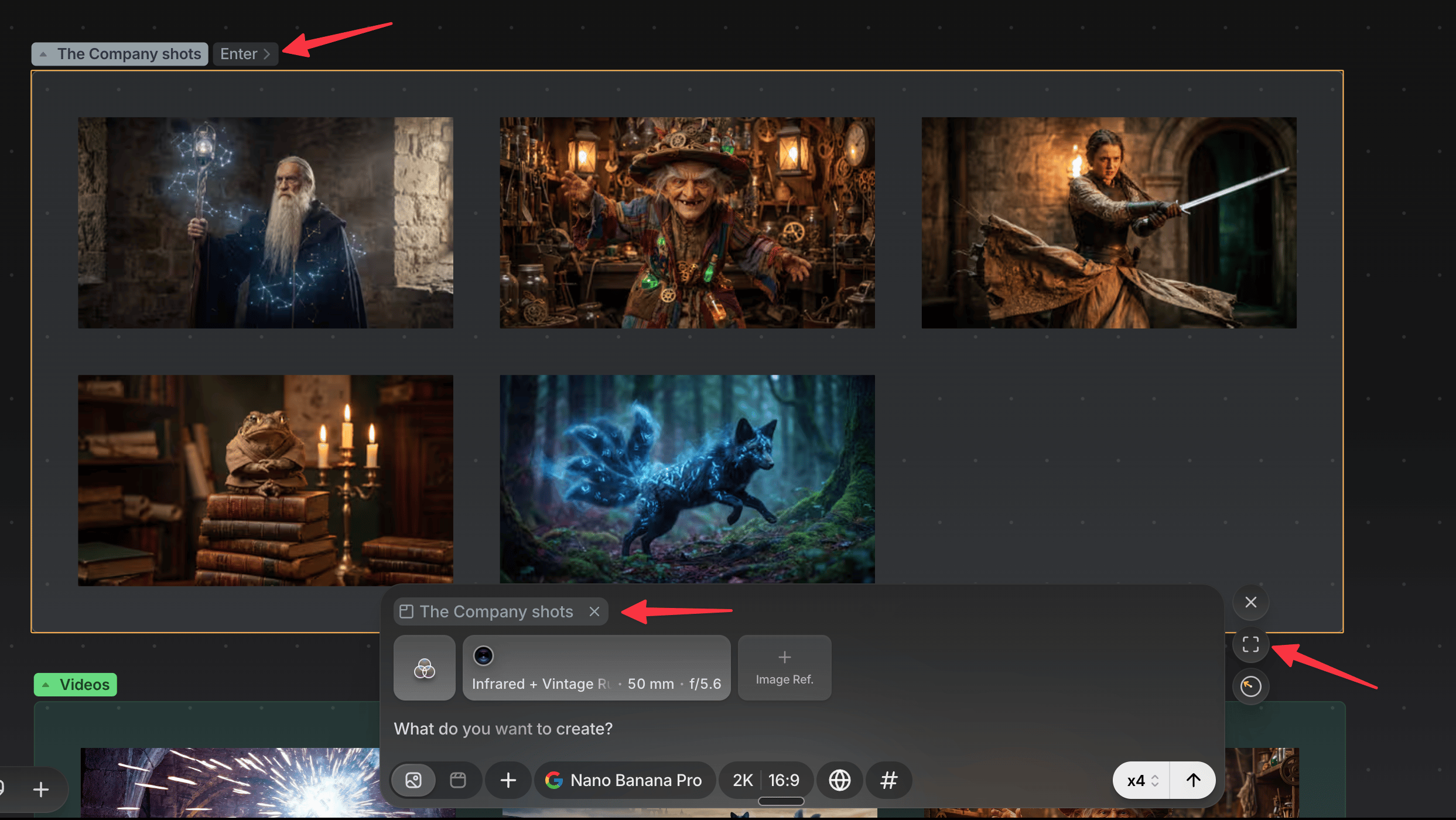This screenshot has height=820, width=1456.
Task: Click the fit to frame icon
Action: click(x=1250, y=644)
